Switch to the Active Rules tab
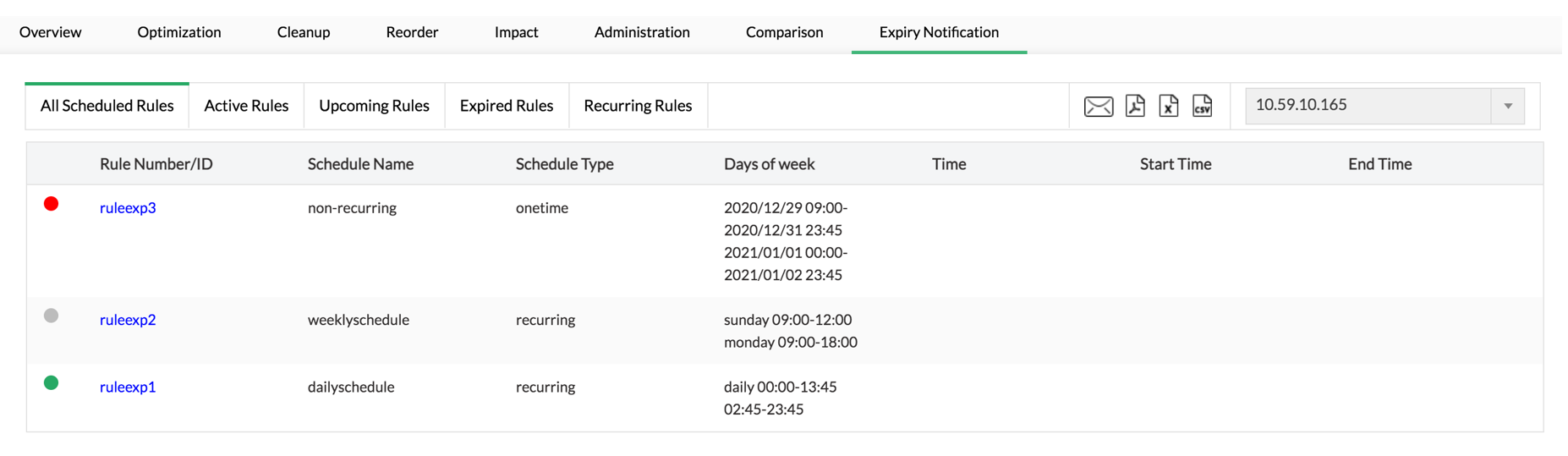Viewport: 1568px width, 456px height. pos(246,106)
